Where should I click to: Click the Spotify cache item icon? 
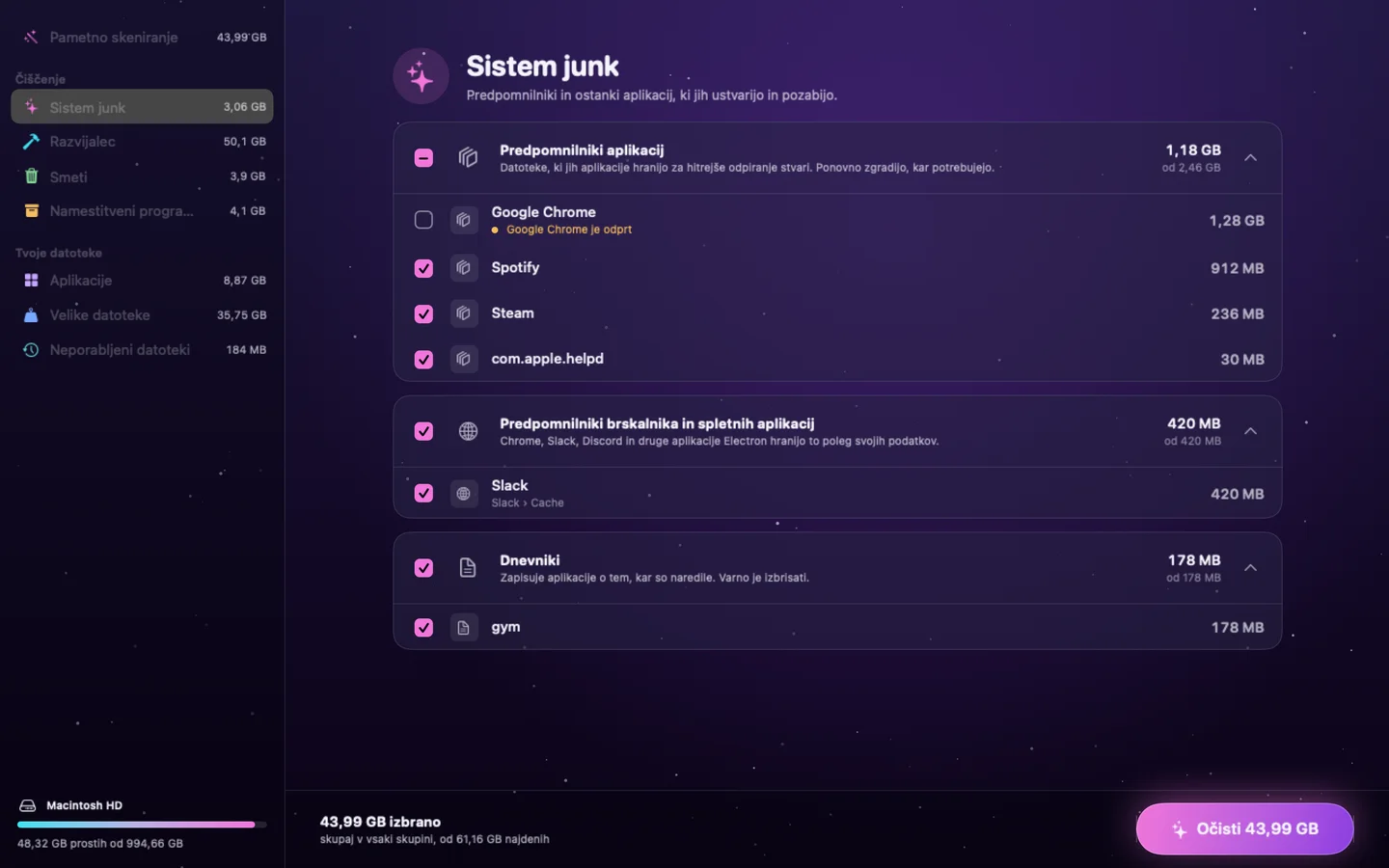pos(464,268)
